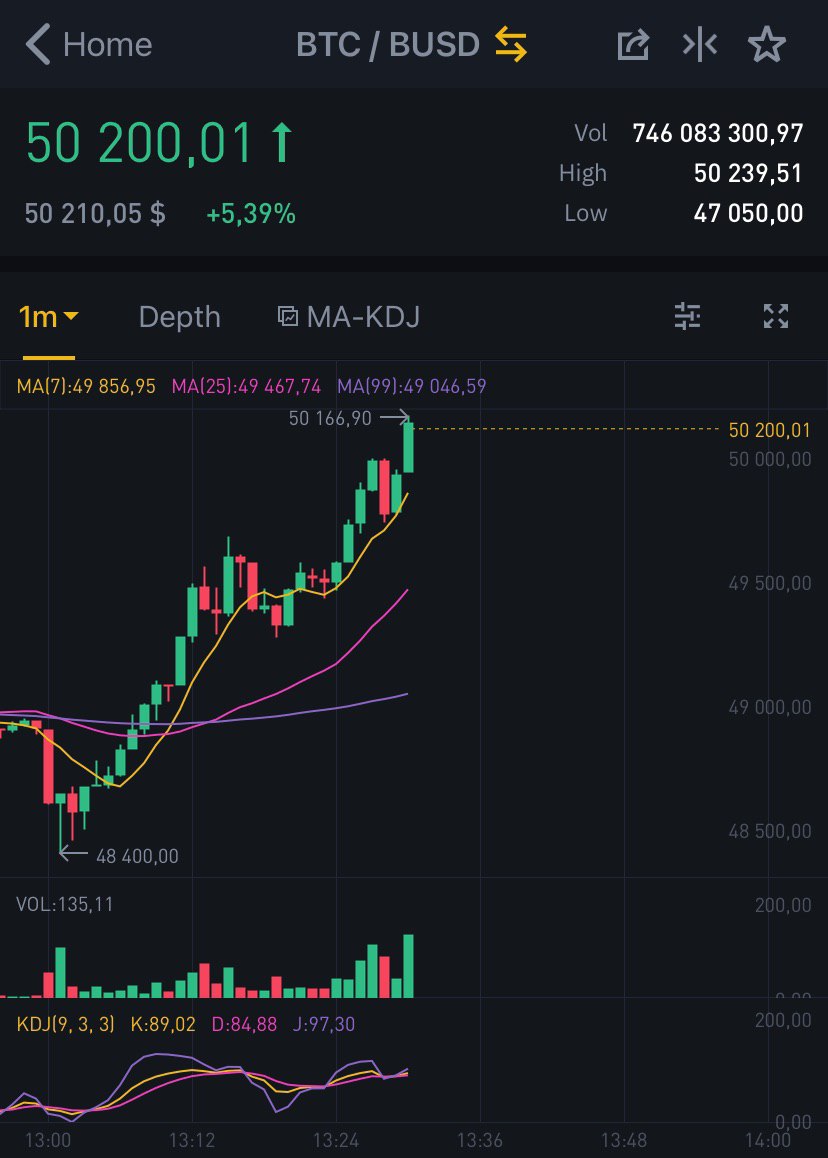Tap the 50 210,05 $ fiat price
This screenshot has width=828, height=1158.
tap(95, 213)
